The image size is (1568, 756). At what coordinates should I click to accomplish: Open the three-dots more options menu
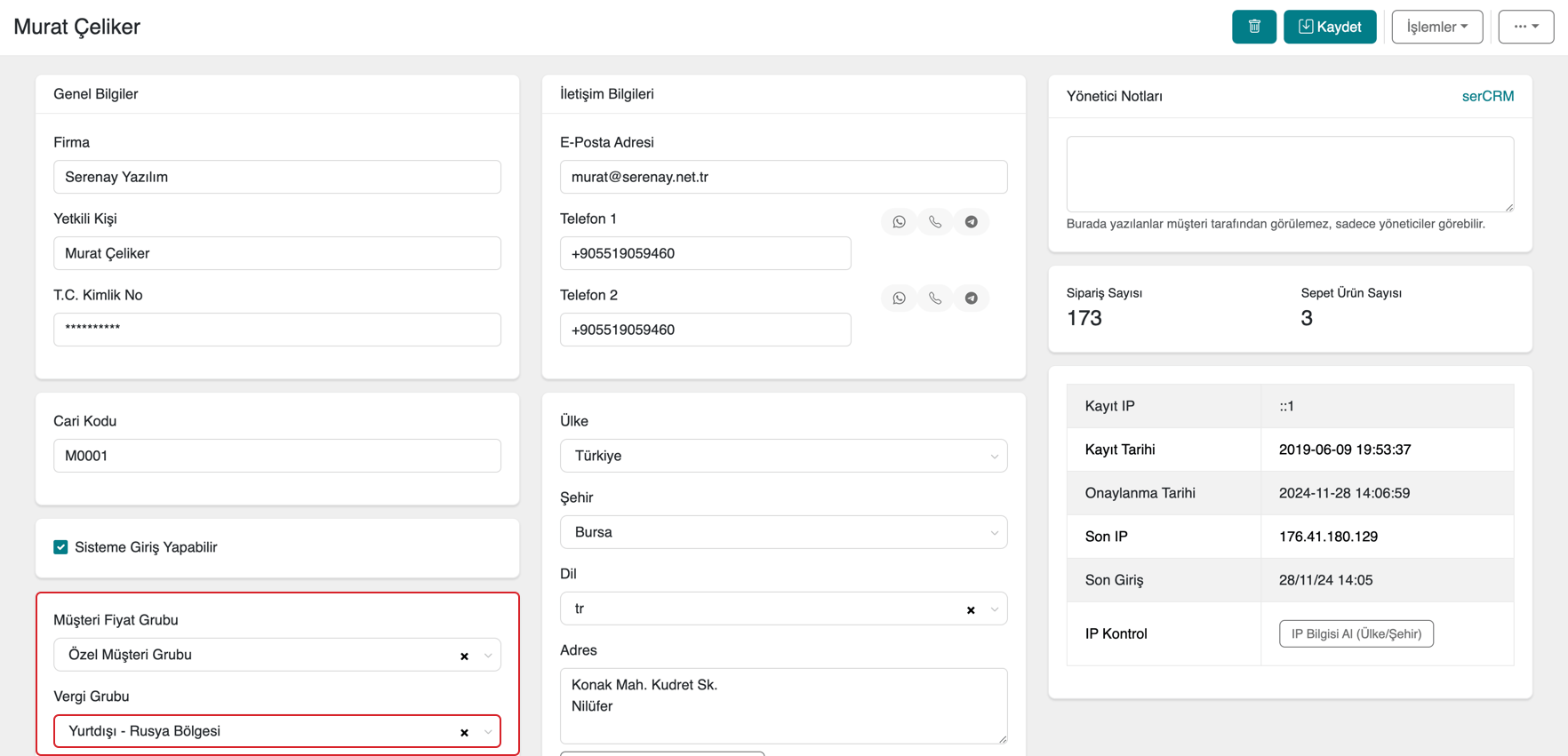coord(1525,27)
